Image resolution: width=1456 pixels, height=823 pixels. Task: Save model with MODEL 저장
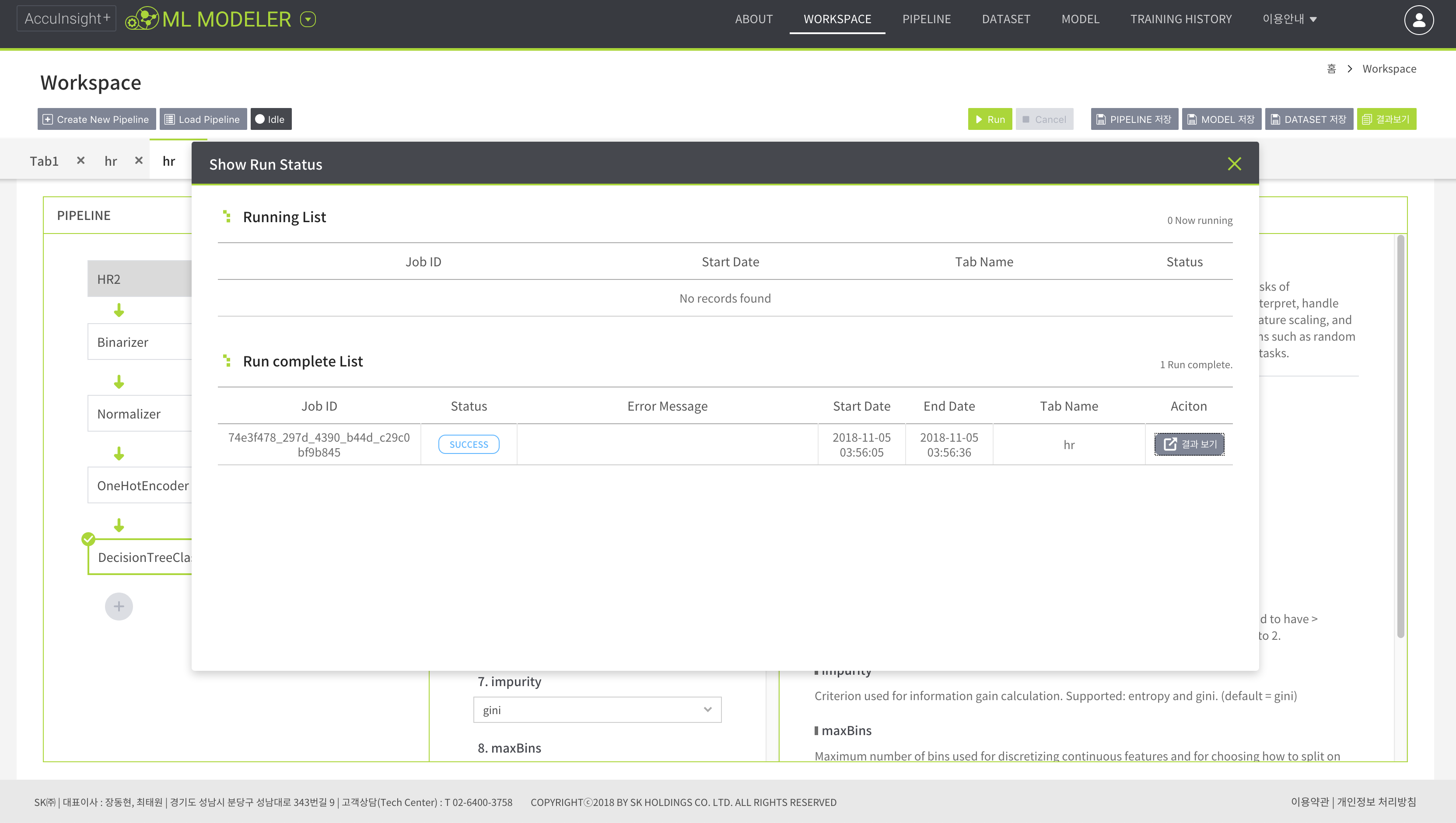pyautogui.click(x=1221, y=119)
